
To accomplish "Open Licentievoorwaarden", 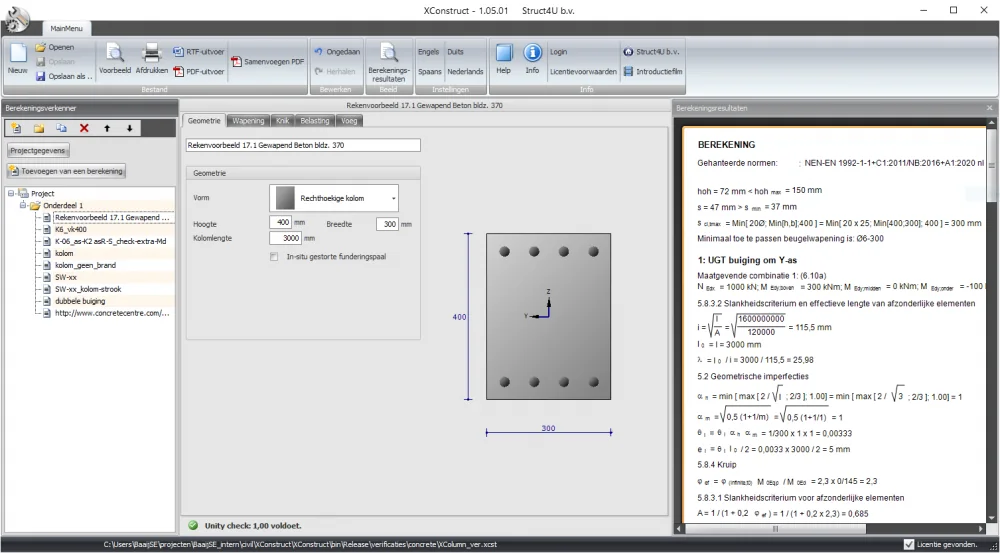I will 584,71.
